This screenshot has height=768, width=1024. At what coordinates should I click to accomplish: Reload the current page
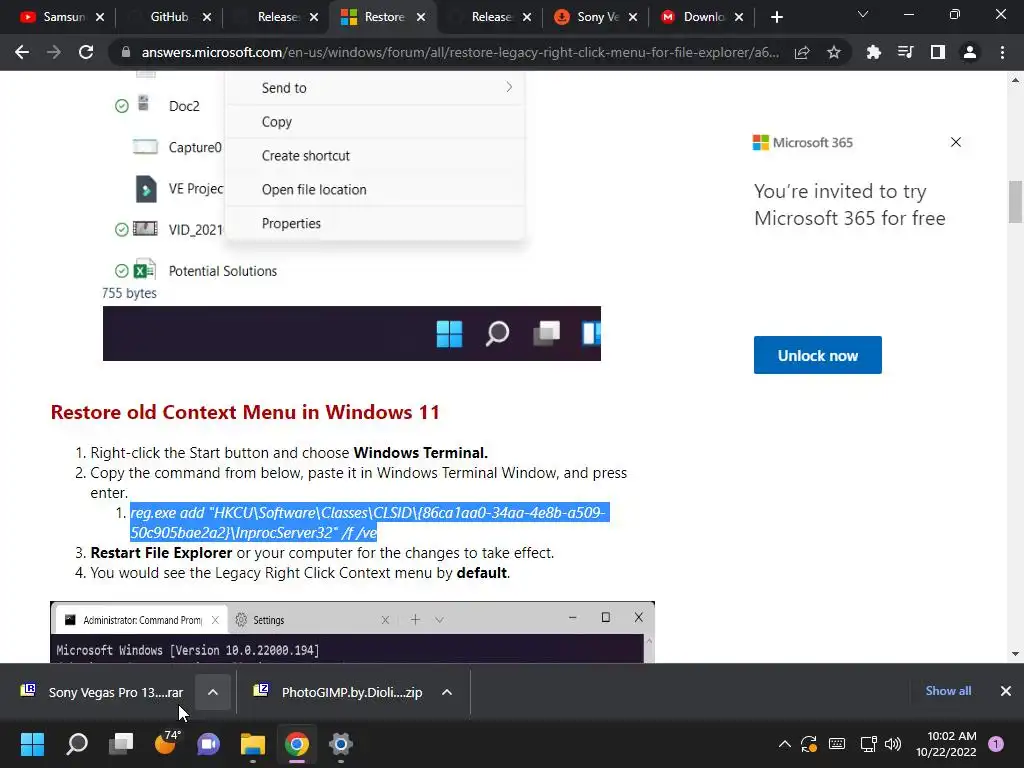86,52
